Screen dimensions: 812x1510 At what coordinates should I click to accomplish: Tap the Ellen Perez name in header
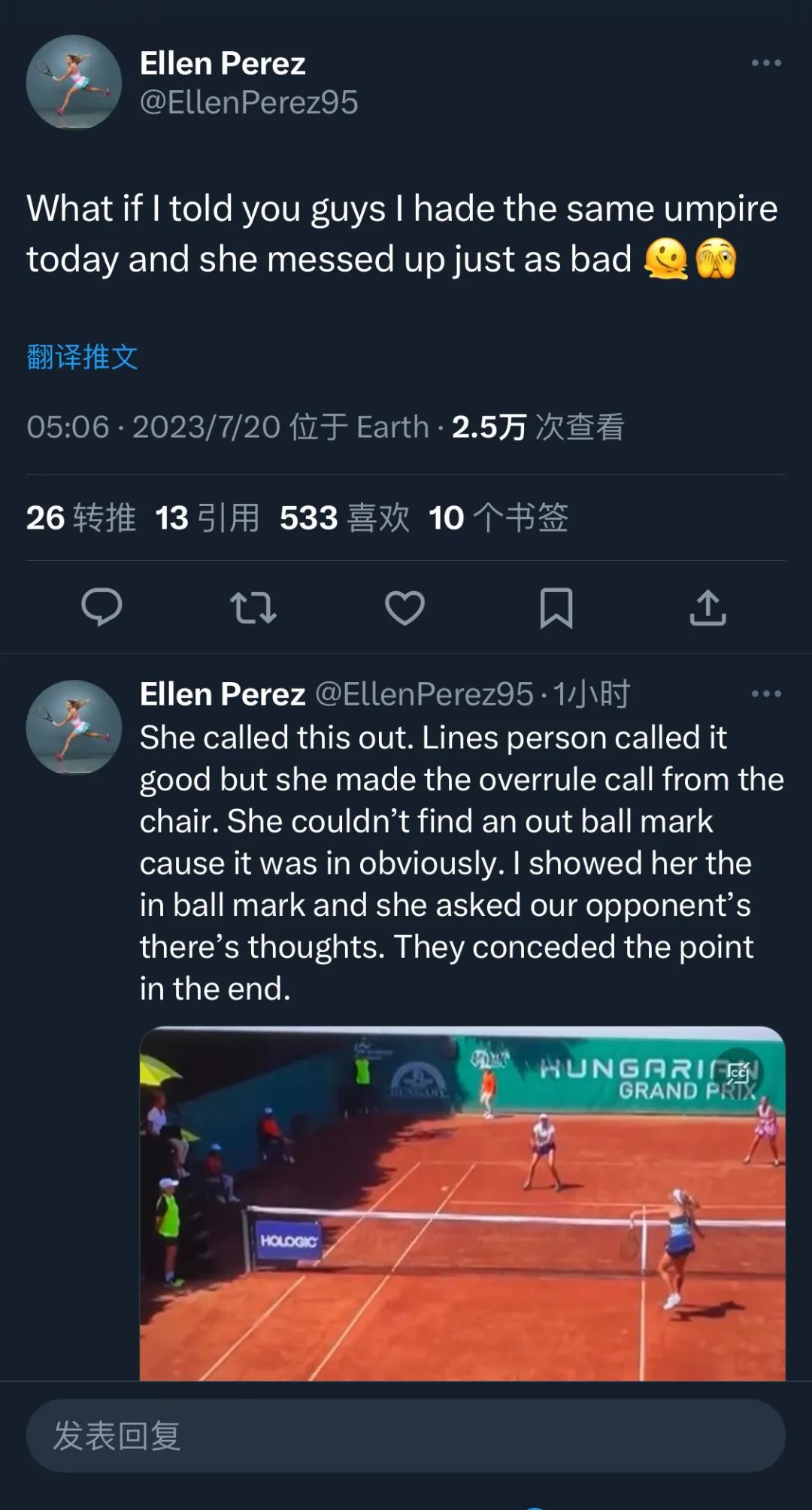tap(223, 64)
